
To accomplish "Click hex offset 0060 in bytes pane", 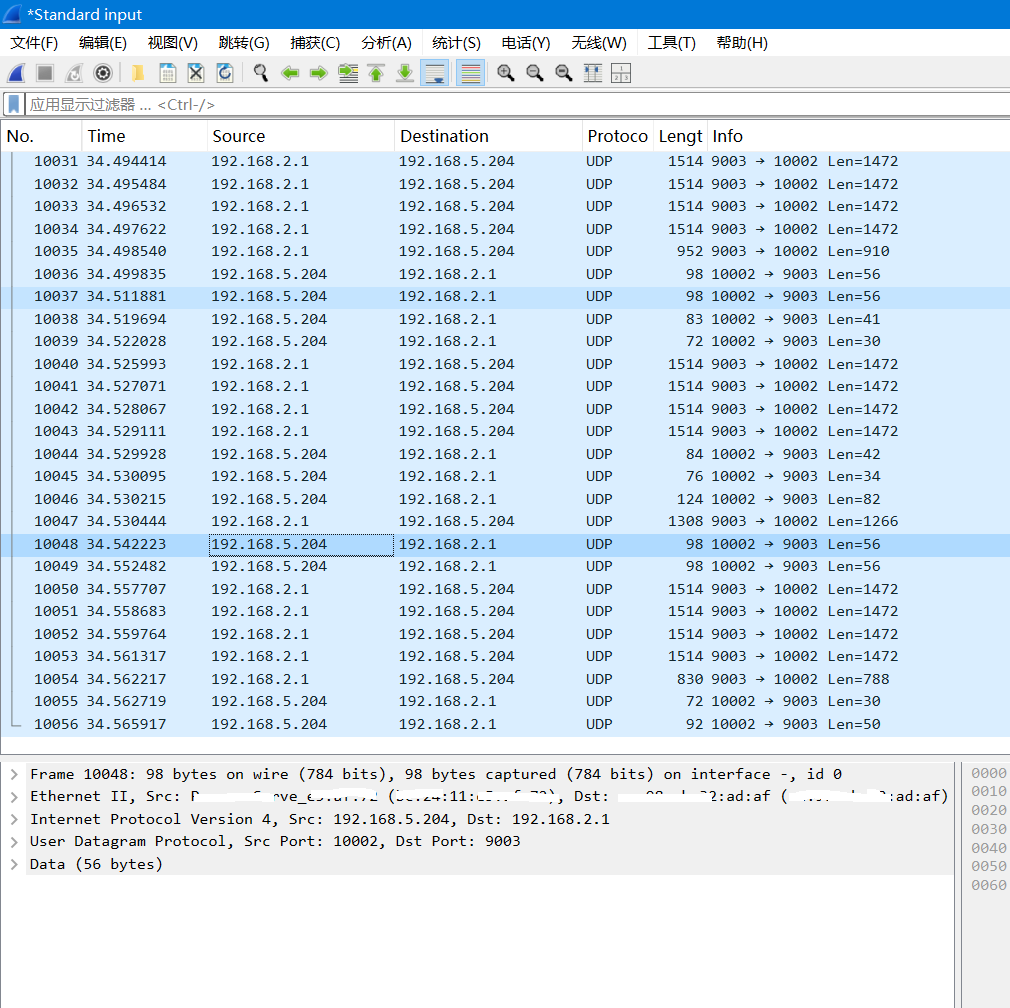I will click(x=988, y=885).
